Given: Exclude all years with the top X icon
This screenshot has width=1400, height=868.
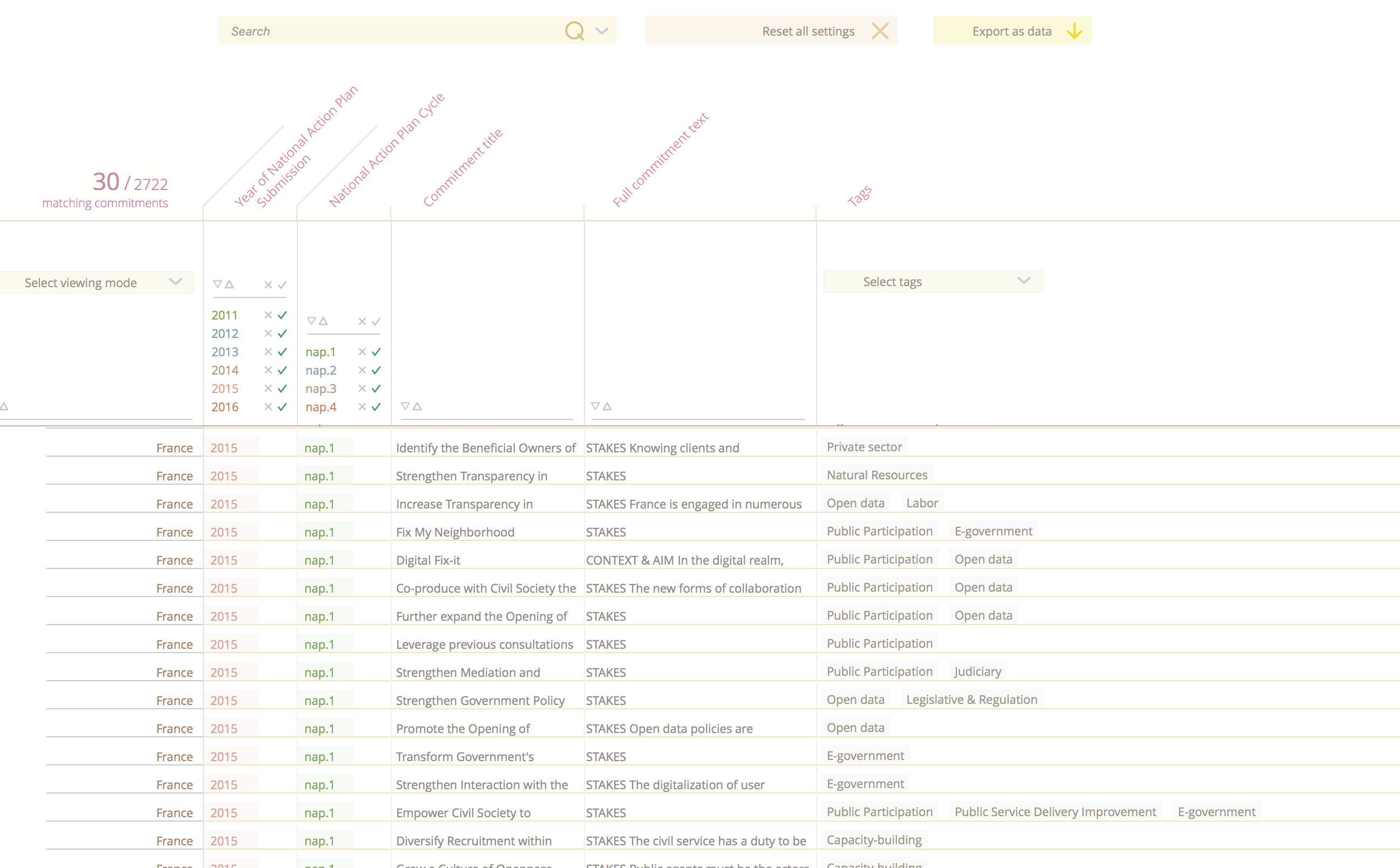Looking at the screenshot, I should click(x=268, y=284).
